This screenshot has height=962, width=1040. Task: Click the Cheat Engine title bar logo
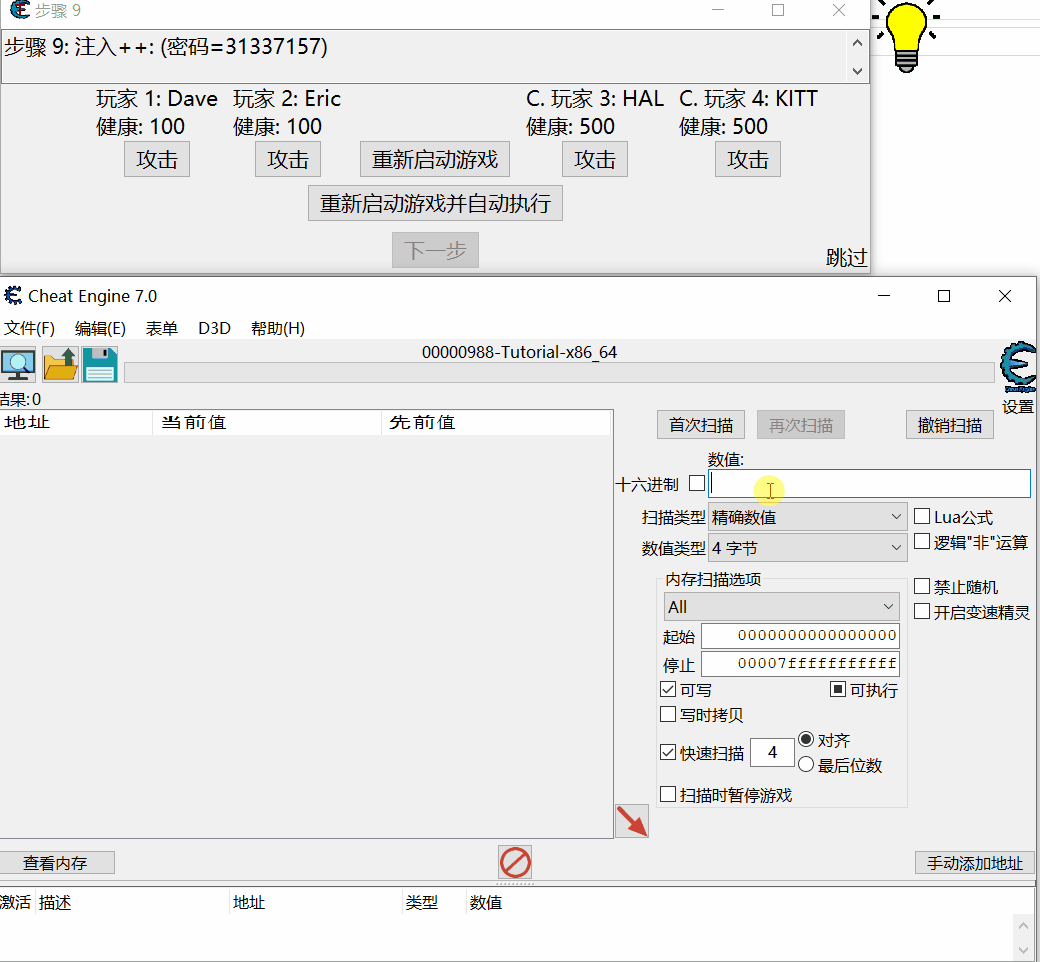[x=13, y=296]
